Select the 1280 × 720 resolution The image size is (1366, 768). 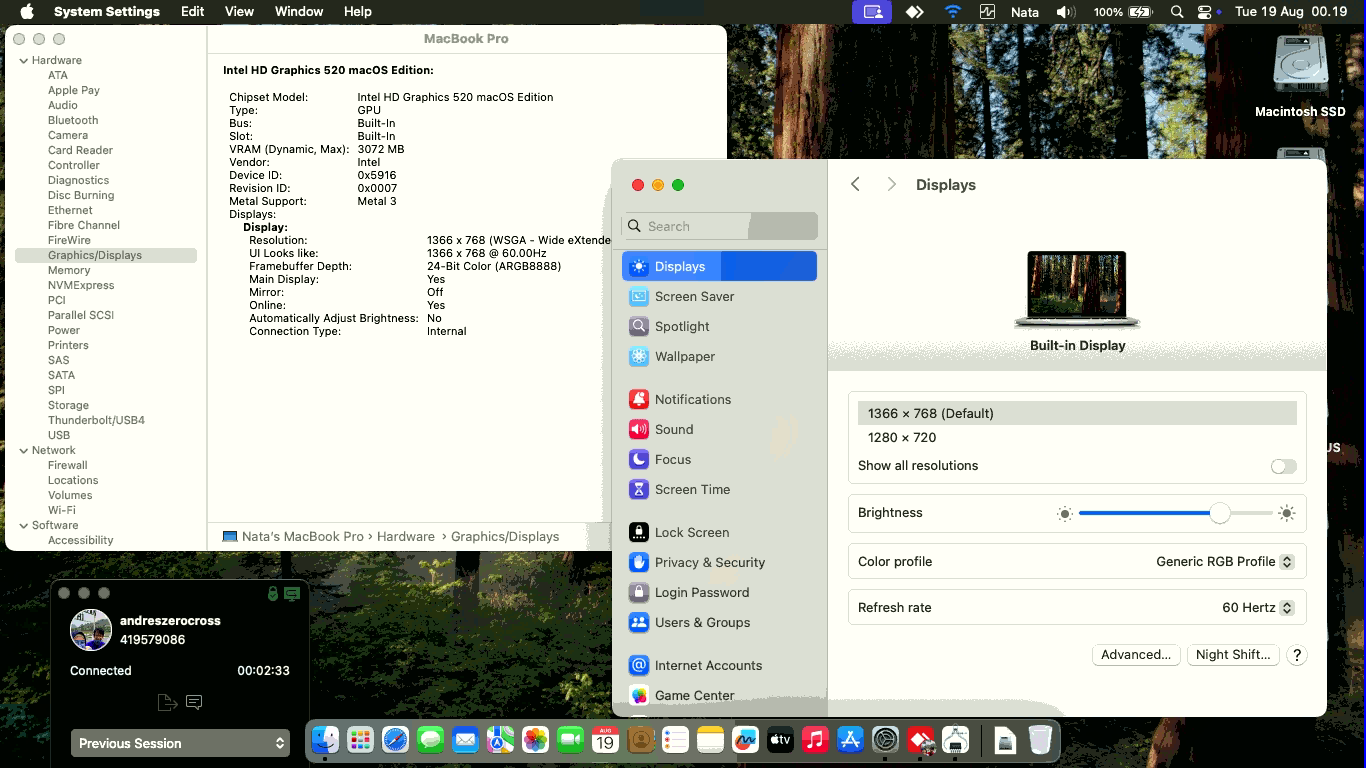point(902,438)
